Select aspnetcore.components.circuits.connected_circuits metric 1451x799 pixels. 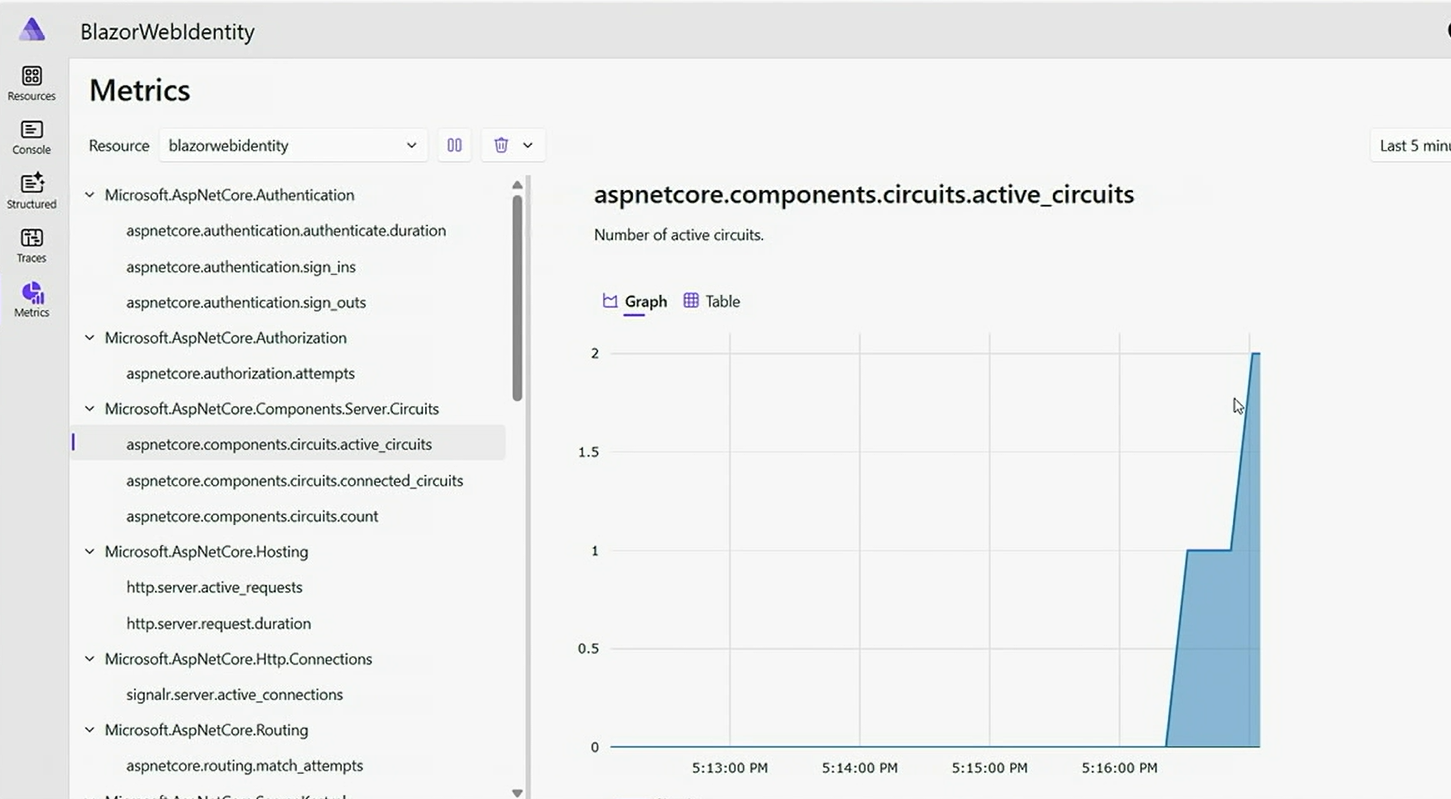coord(294,481)
